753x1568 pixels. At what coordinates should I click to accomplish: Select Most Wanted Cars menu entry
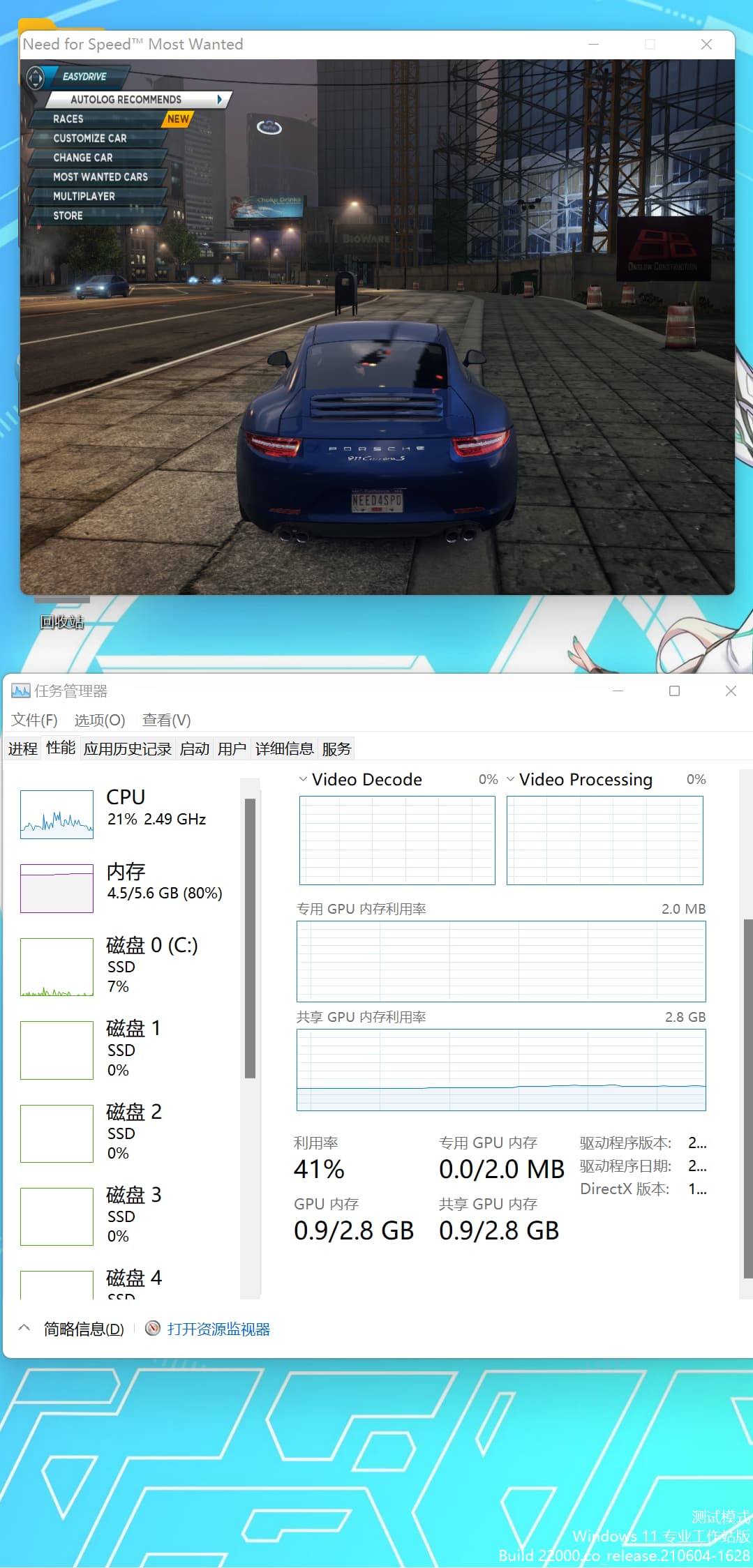click(x=99, y=177)
